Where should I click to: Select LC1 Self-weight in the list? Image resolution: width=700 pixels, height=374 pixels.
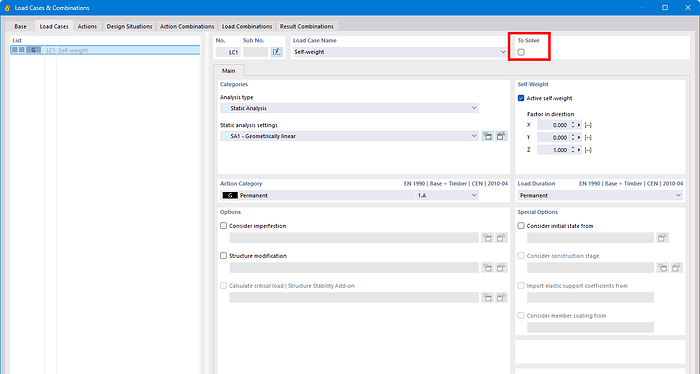(x=105, y=50)
